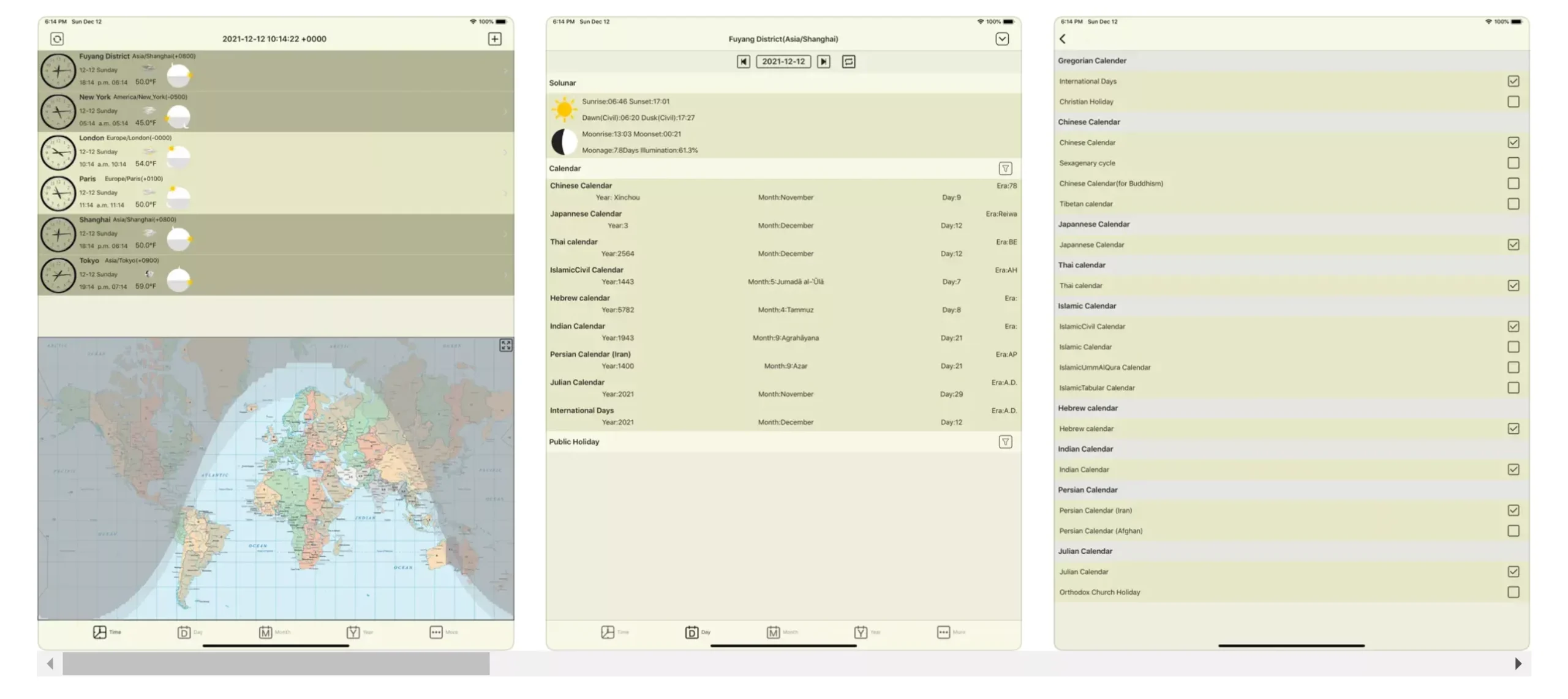The image size is (1568, 699).
Task: Open the Public Holiday filter icon
Action: coord(1005,442)
